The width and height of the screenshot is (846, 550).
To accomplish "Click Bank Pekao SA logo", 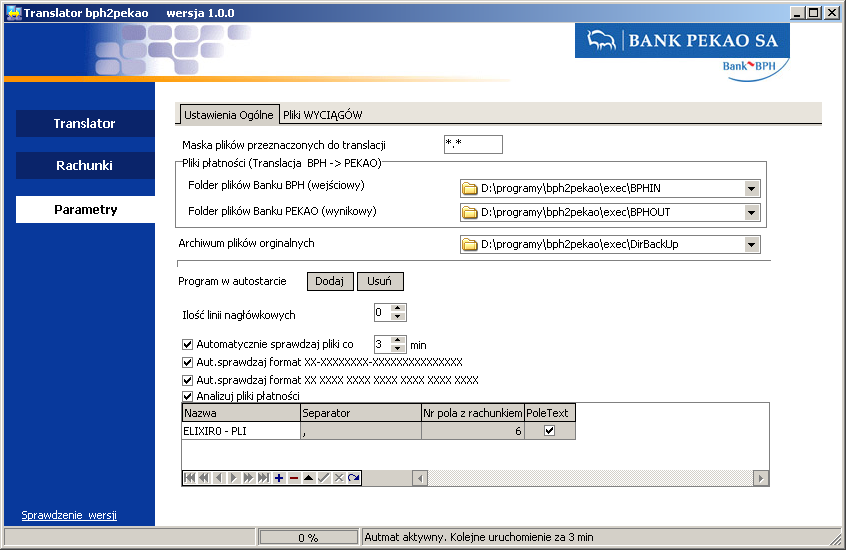I will coord(682,40).
